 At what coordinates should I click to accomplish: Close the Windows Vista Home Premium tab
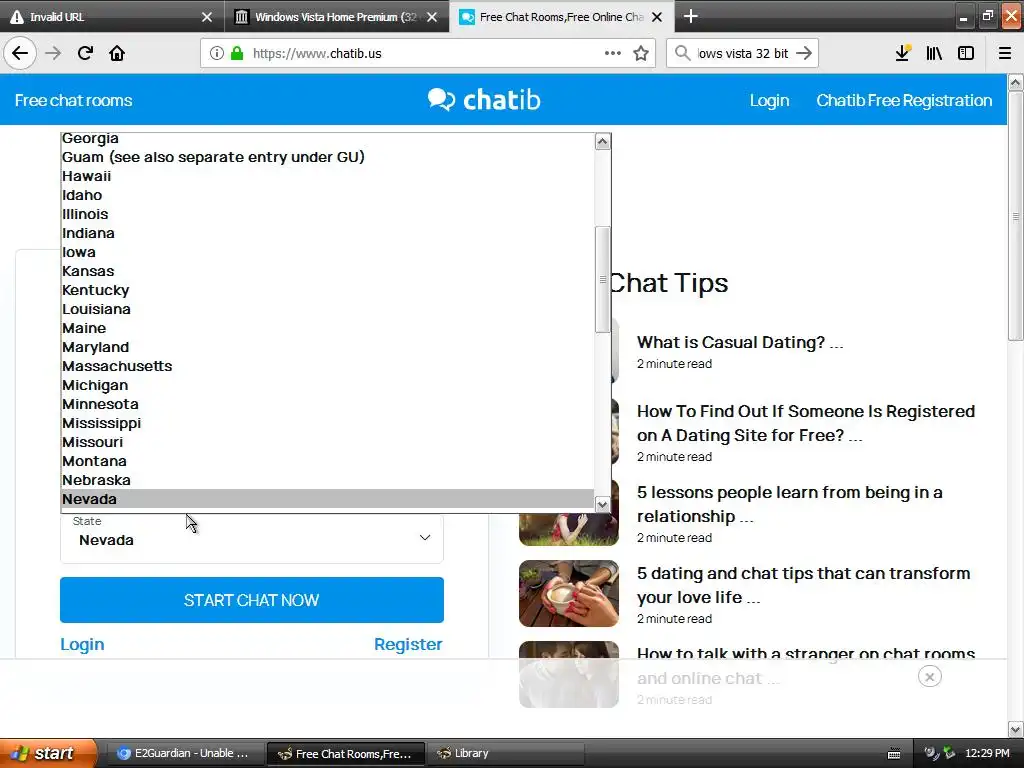coord(432,17)
